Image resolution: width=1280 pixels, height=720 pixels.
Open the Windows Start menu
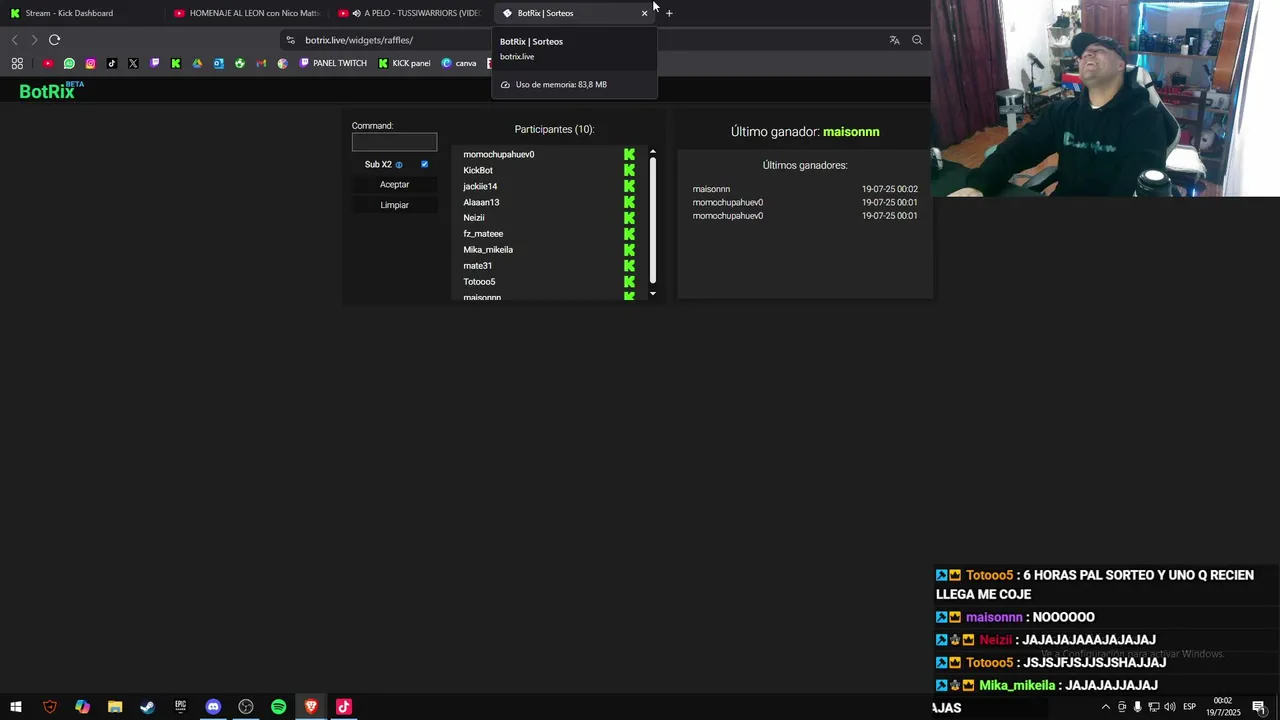pyautogui.click(x=16, y=707)
